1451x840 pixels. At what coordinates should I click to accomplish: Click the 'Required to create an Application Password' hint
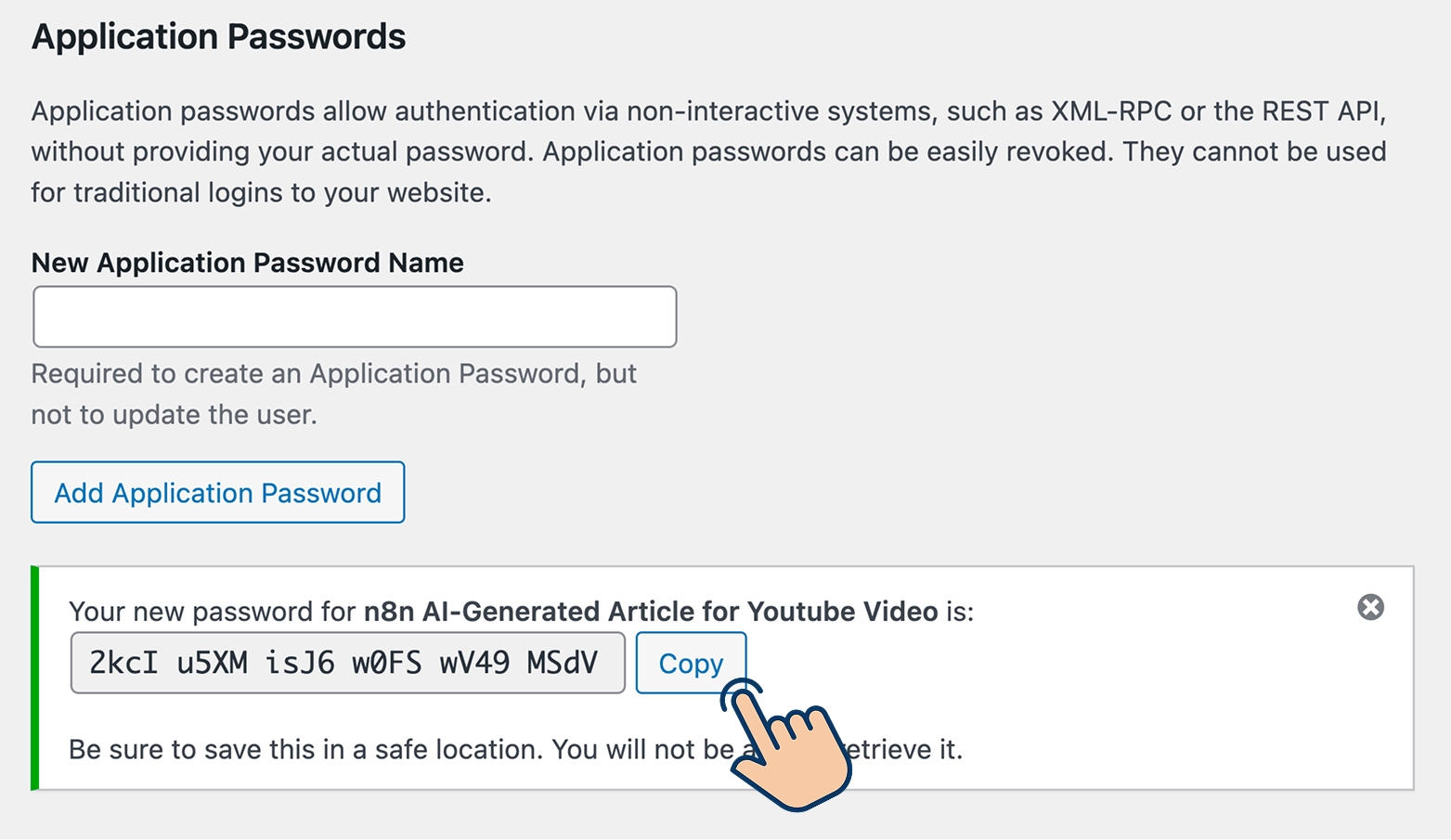point(333,374)
